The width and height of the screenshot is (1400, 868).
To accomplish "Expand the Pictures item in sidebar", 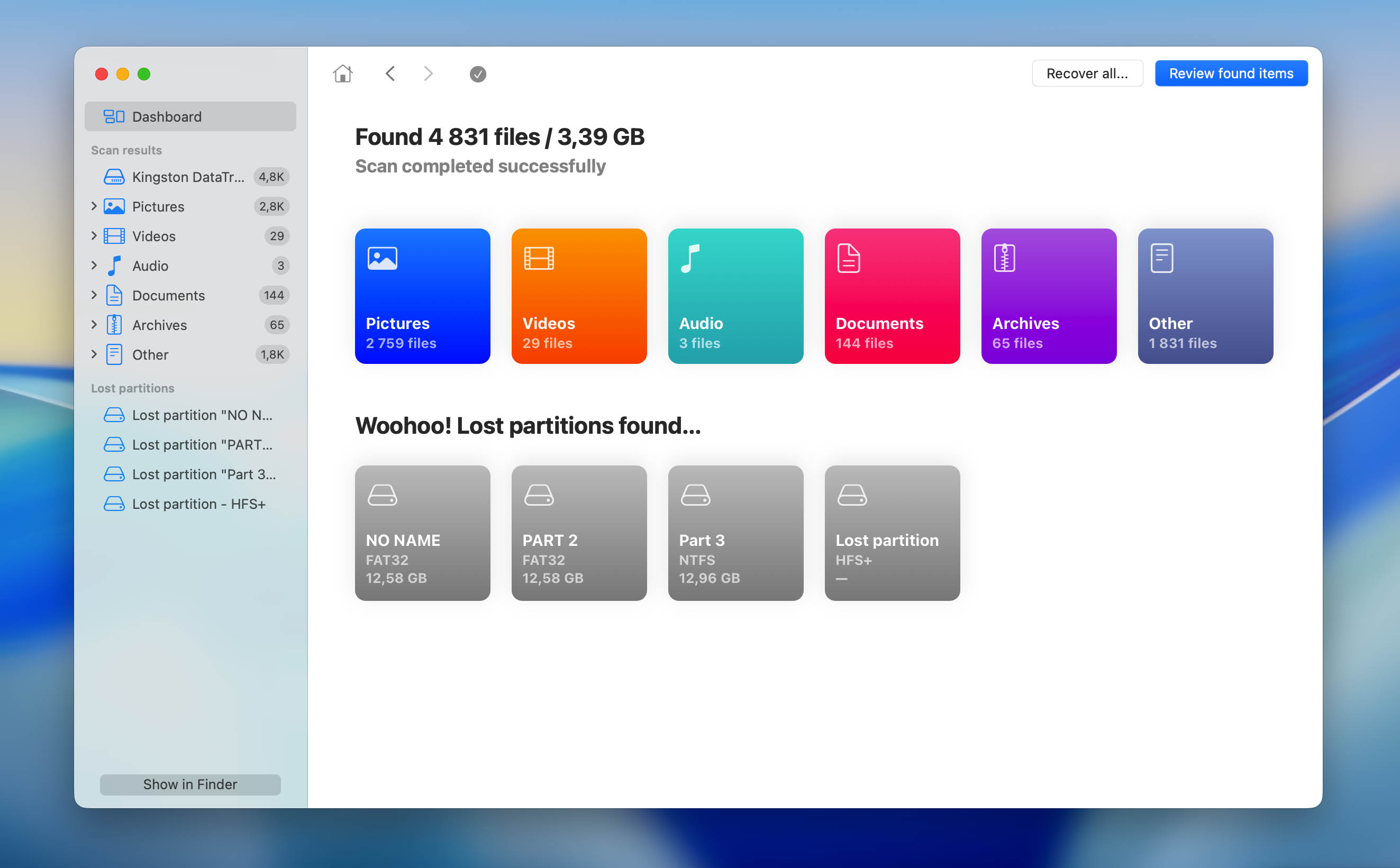I will point(94,206).
